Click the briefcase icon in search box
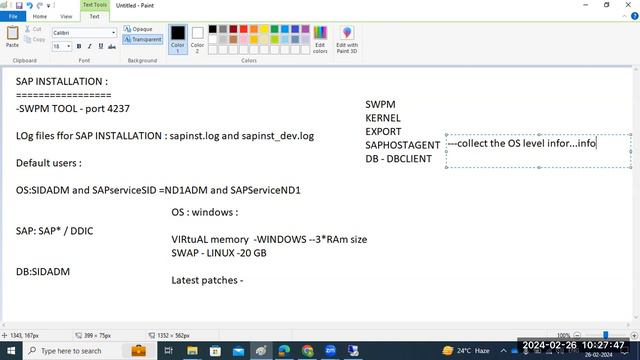 tap(139, 351)
